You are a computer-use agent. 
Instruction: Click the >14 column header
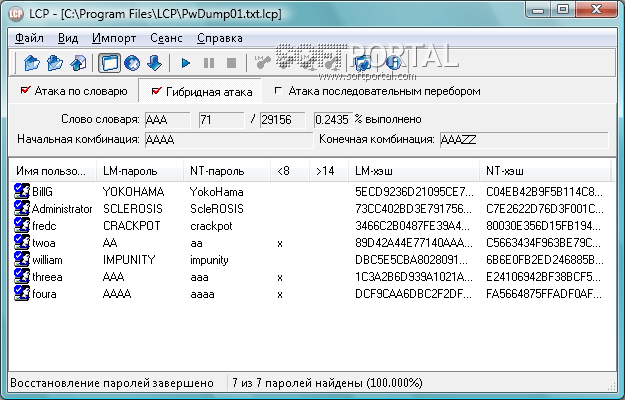point(329,171)
